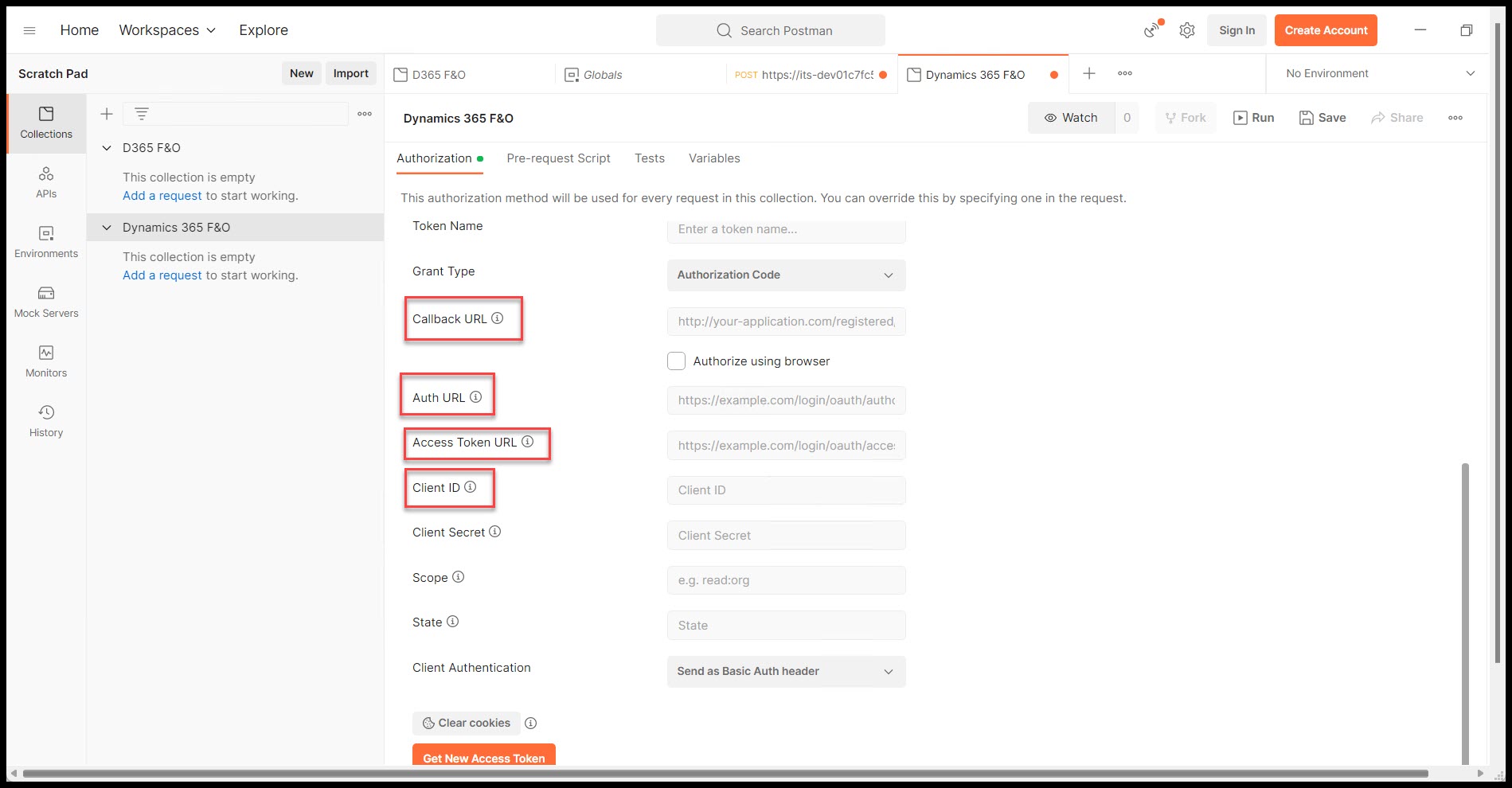Open the Client Authentication dropdown

tap(786, 671)
